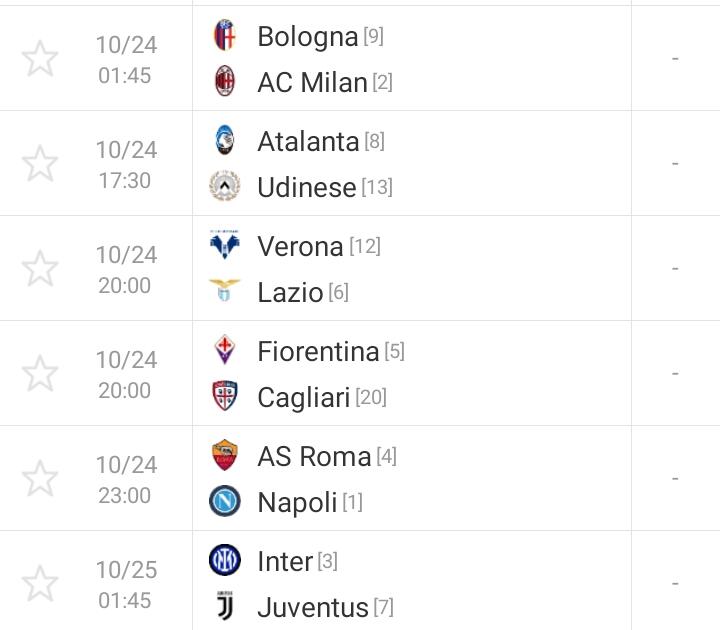
Task: Open the Cagliari team name link
Action: [304, 397]
